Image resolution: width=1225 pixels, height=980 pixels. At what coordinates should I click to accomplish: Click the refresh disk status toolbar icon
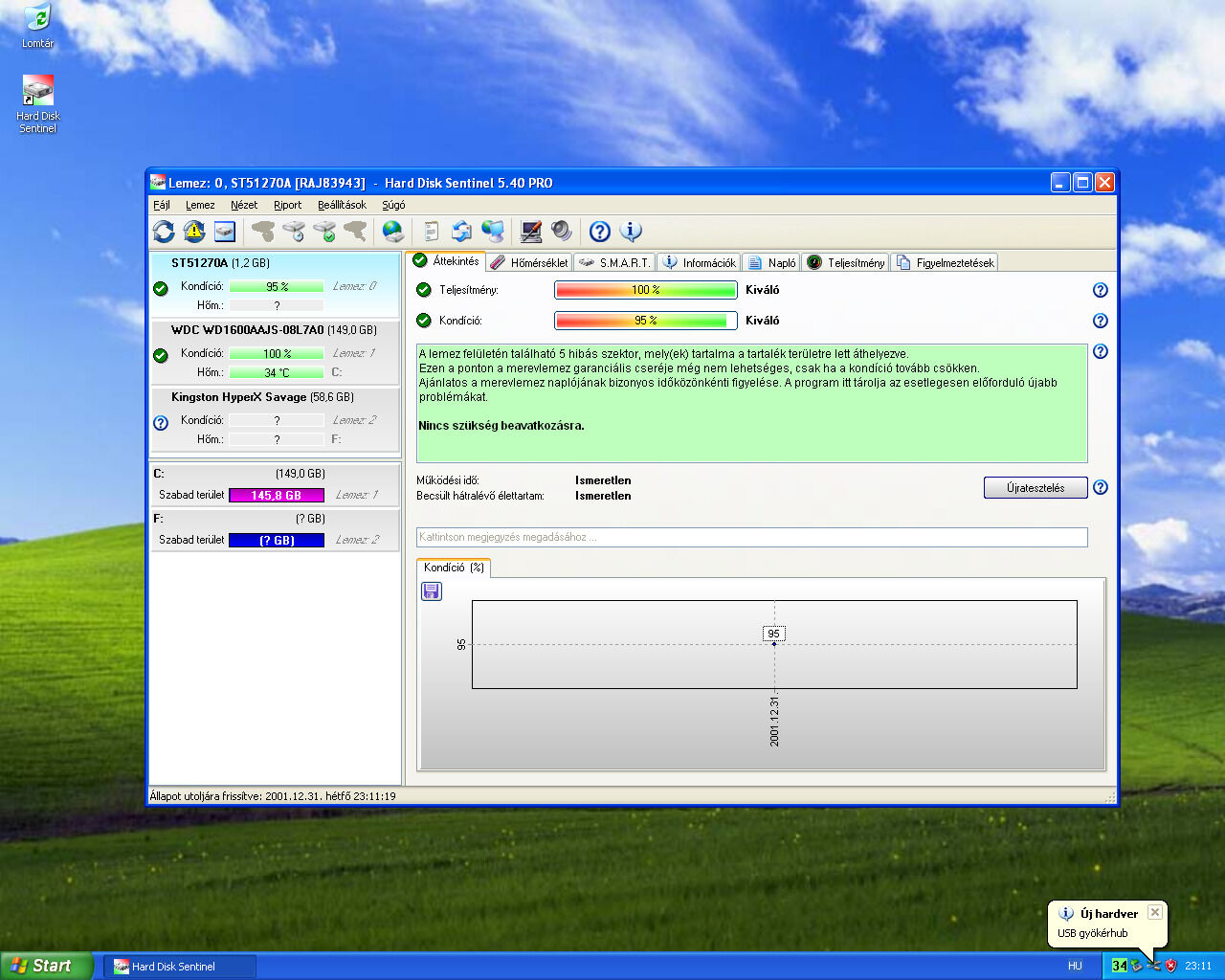[x=164, y=232]
